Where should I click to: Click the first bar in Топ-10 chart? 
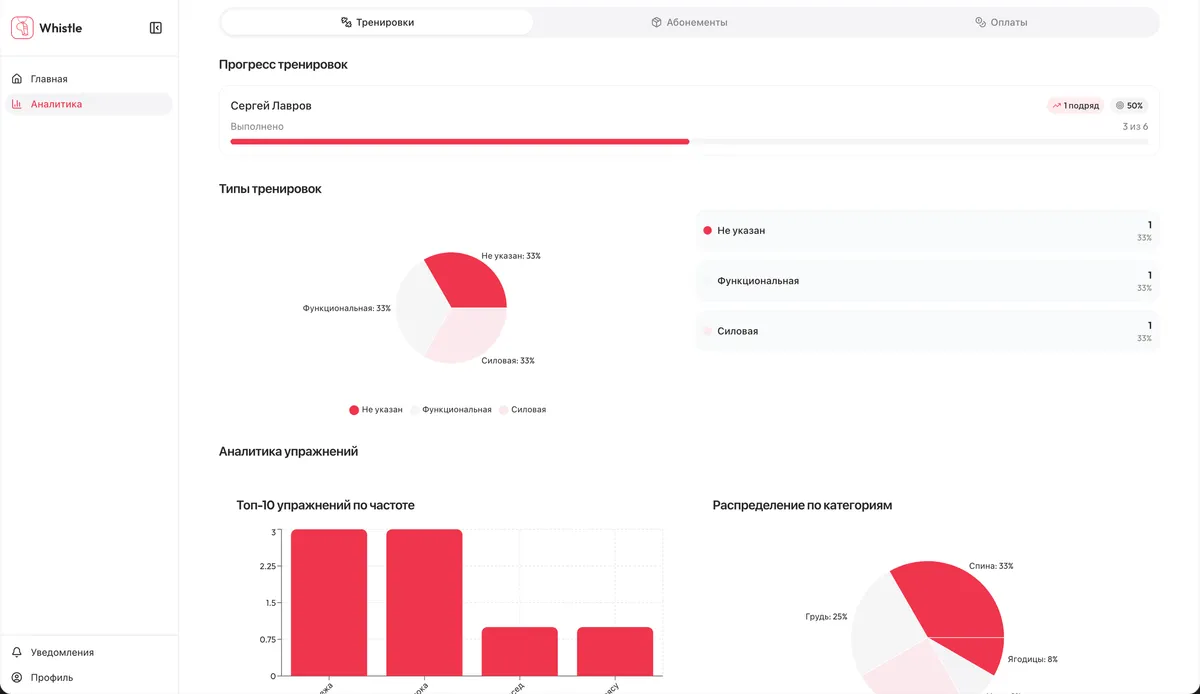(x=329, y=602)
